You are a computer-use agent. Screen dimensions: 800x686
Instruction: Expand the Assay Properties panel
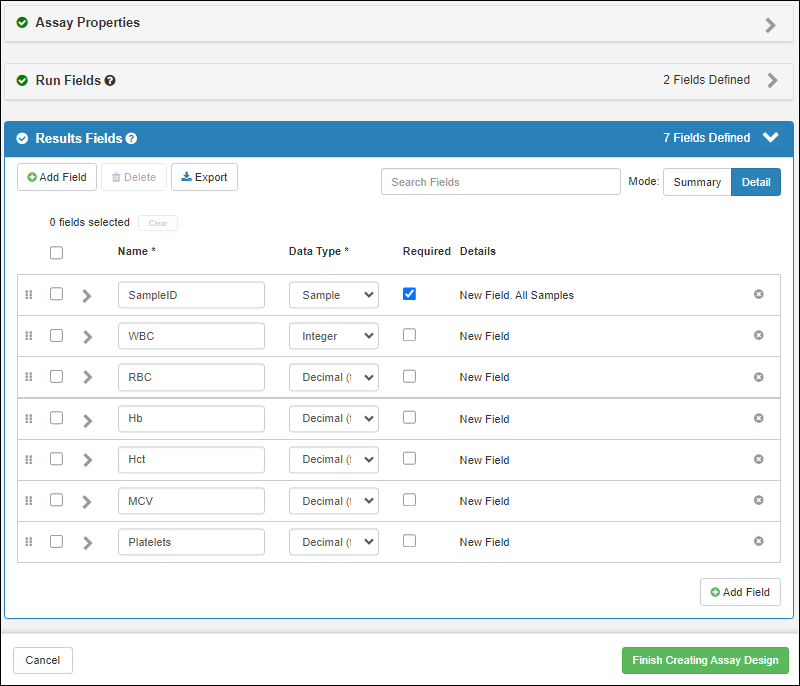click(x=770, y=24)
